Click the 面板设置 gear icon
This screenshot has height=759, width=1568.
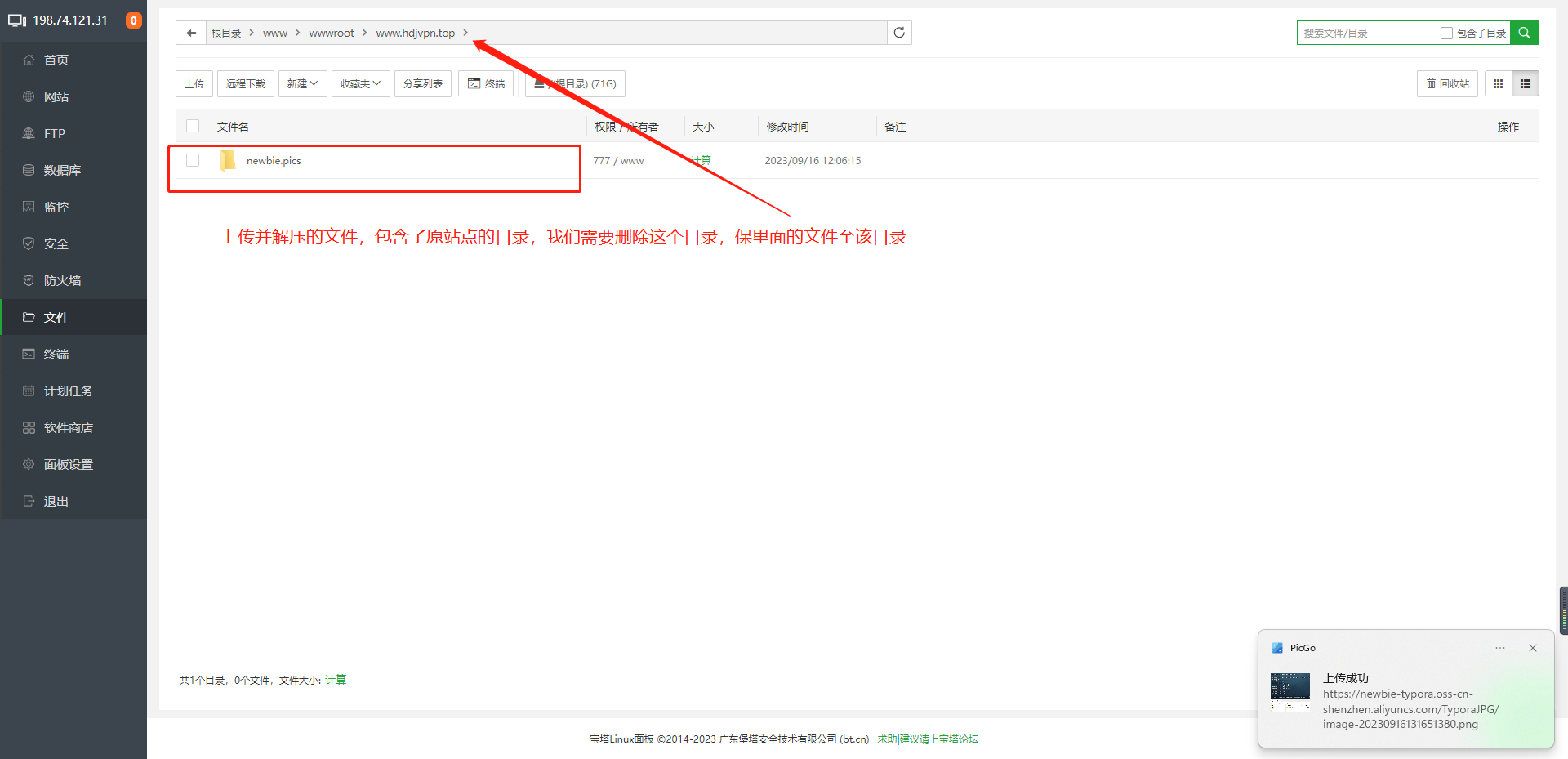pyautogui.click(x=29, y=464)
